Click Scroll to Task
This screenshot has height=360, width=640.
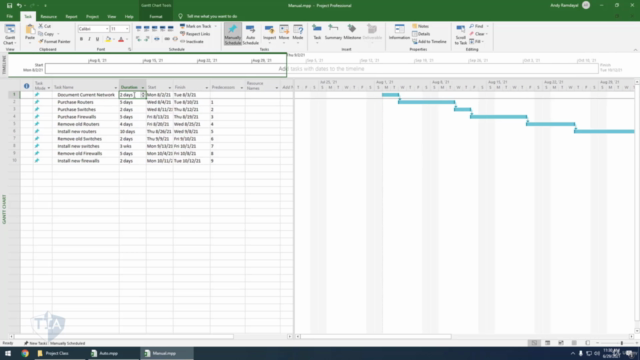[x=460, y=34]
